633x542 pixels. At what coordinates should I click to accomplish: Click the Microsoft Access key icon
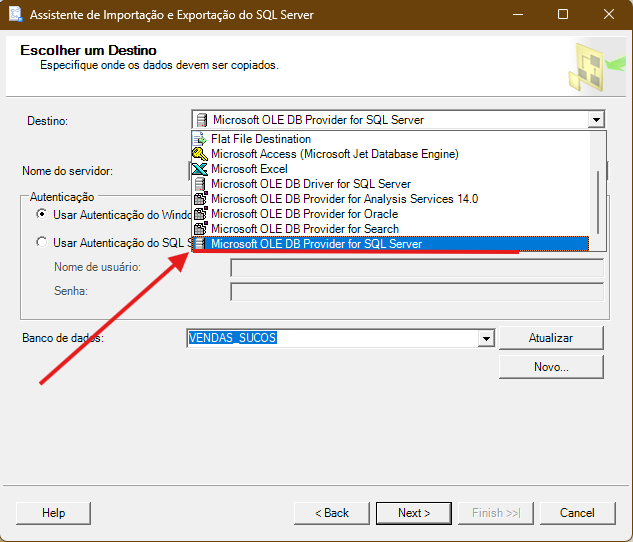coord(200,154)
